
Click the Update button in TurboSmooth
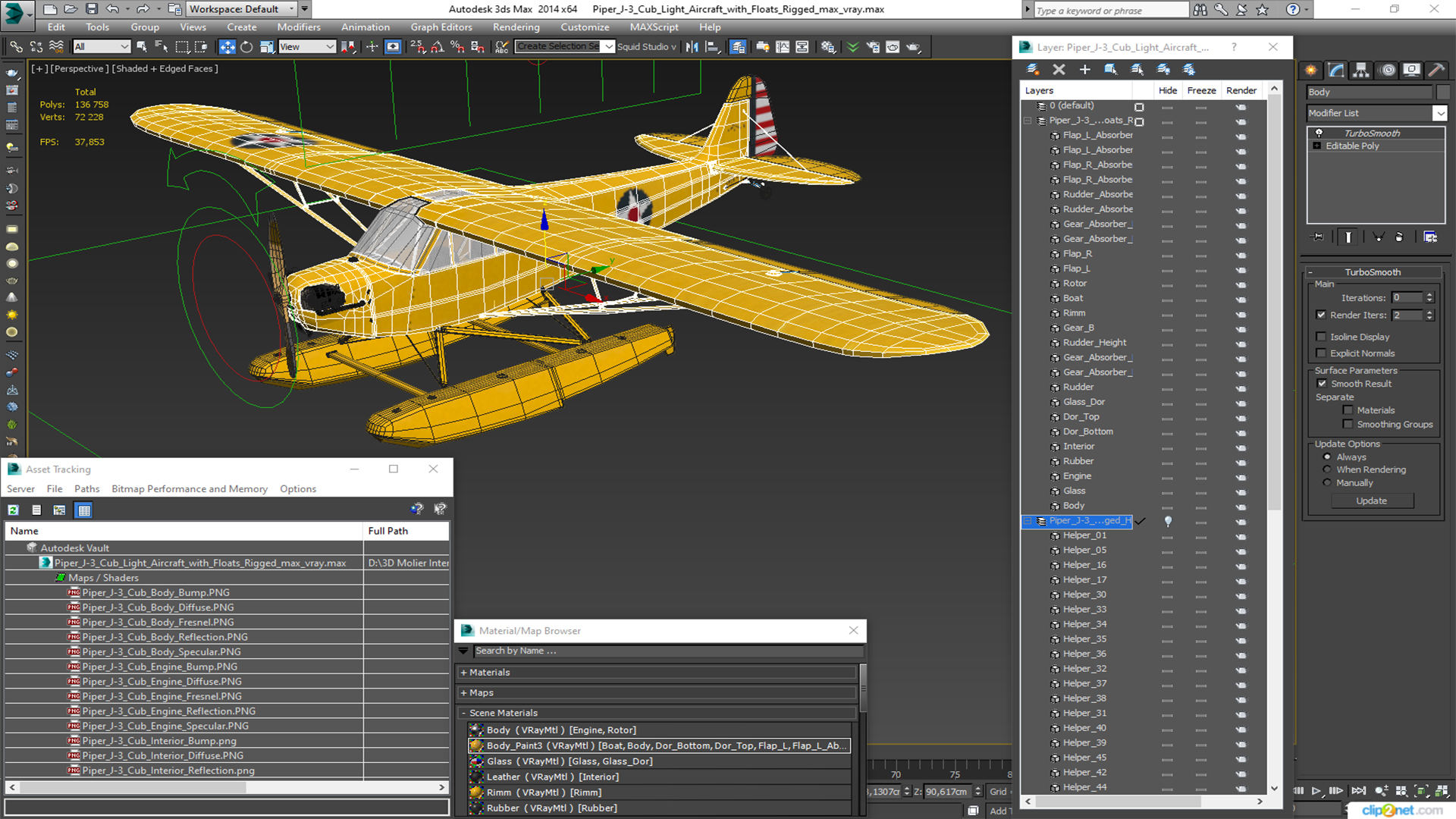tap(1371, 501)
